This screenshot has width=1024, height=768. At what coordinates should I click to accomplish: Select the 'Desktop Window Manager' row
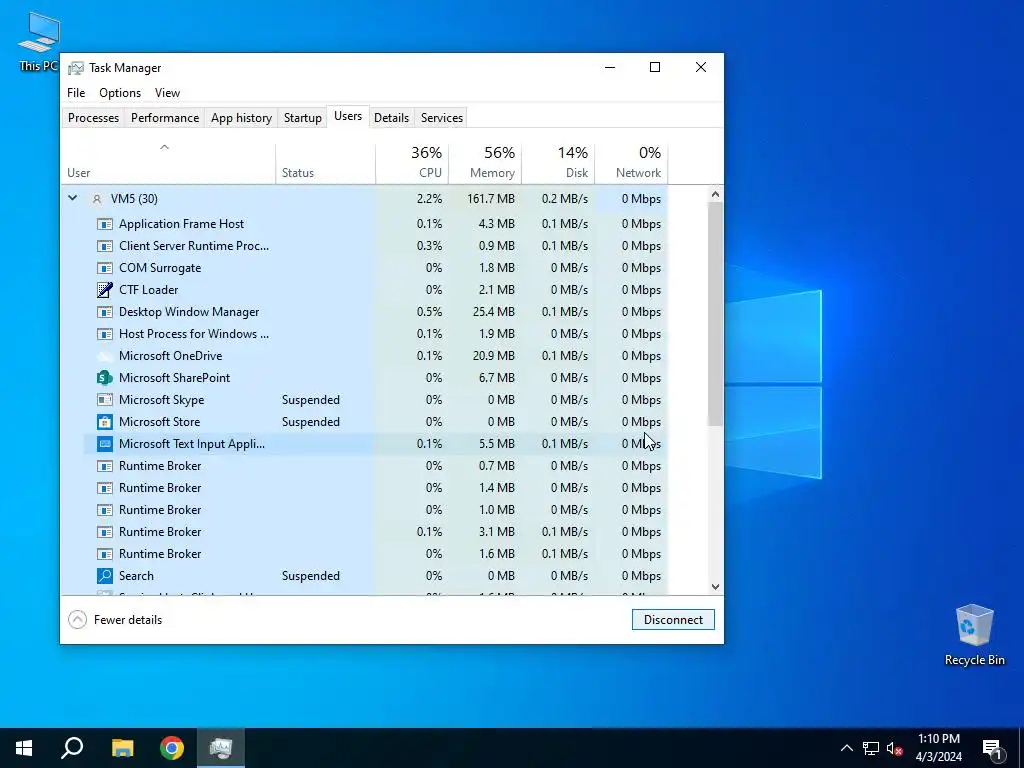[x=376, y=312]
